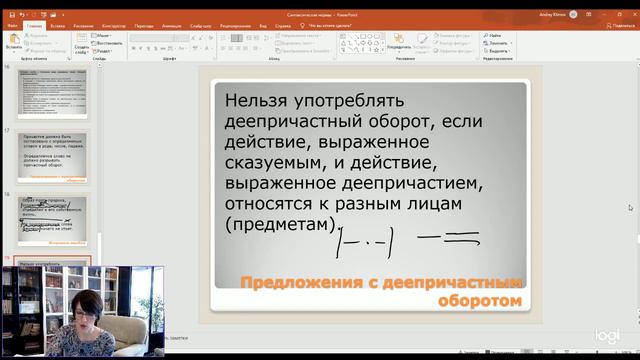The width and height of the screenshot is (640, 360).
Task: Click slide title 'Предложения с деепричастным оборотом'
Action: [381, 291]
